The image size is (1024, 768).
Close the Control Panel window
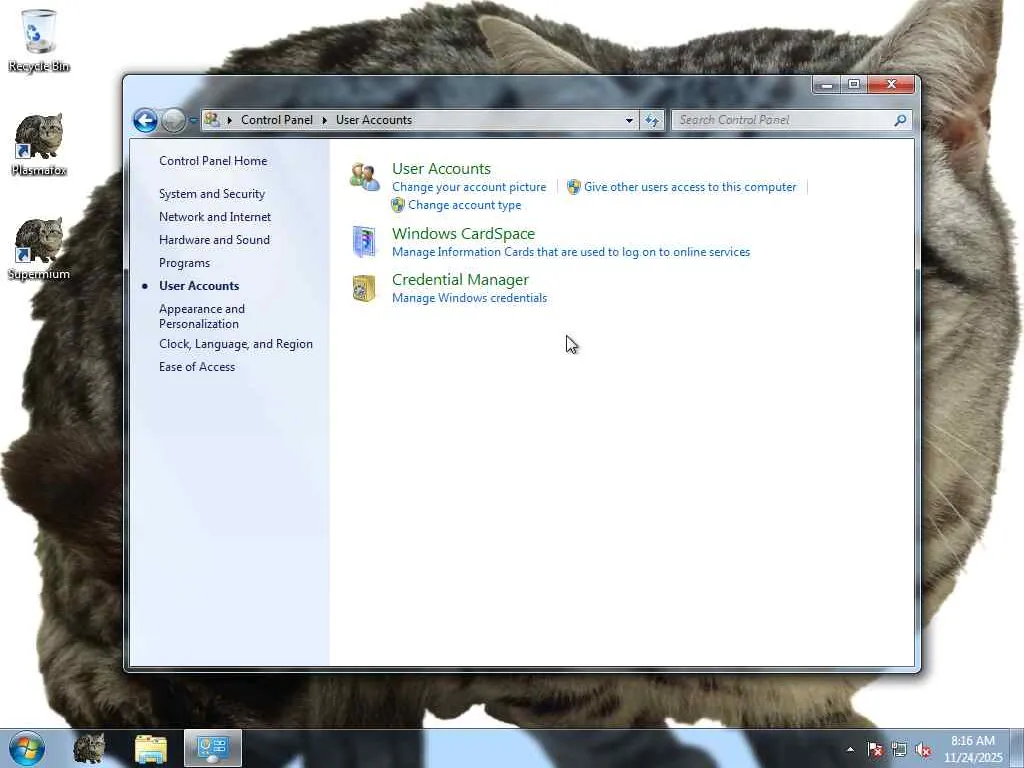coord(891,85)
